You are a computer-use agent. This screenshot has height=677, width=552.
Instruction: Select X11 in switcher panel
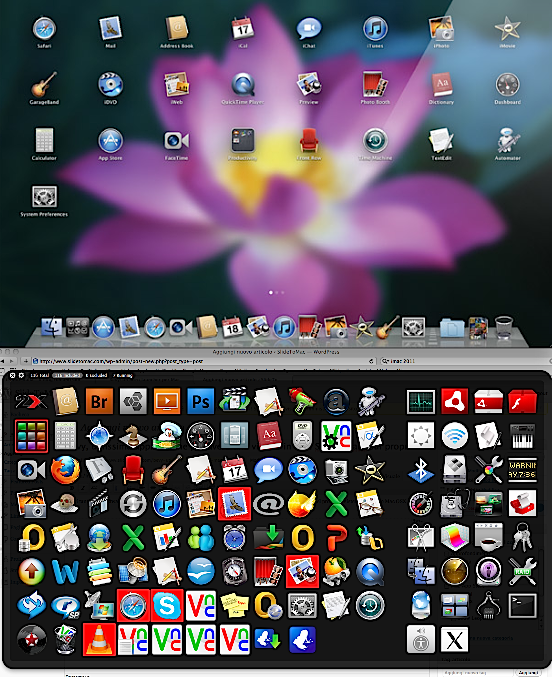tap(454, 639)
